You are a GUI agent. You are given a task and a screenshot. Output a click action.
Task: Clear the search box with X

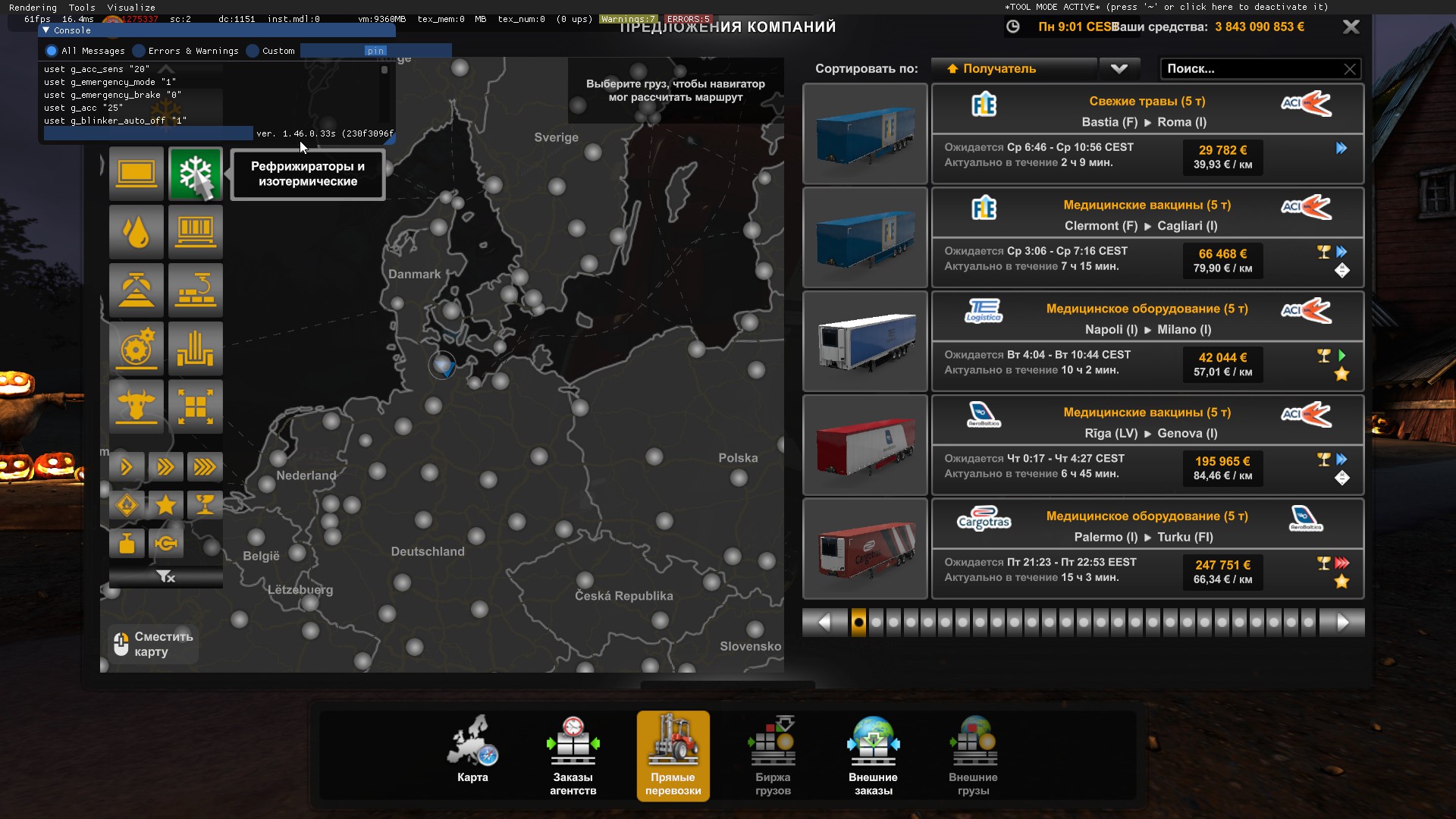[1350, 69]
